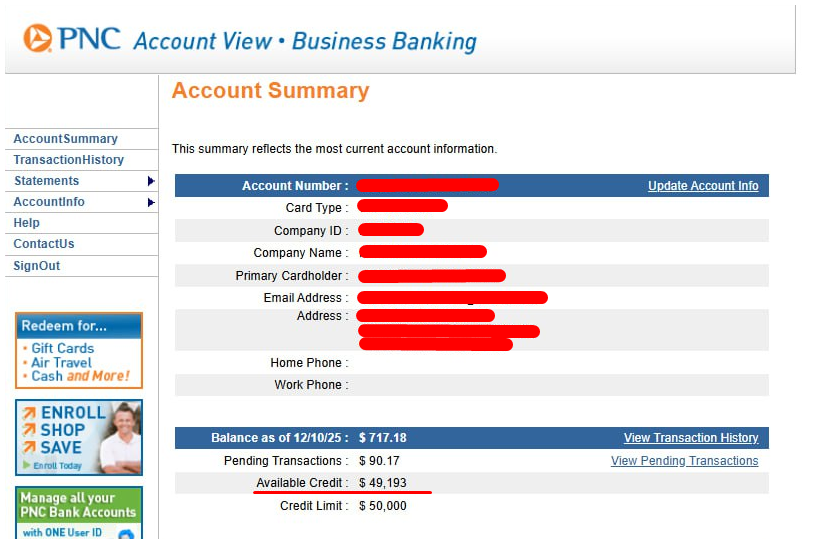This screenshot has width=823, height=539.
Task: Open the View Transaction History link
Action: (691, 438)
